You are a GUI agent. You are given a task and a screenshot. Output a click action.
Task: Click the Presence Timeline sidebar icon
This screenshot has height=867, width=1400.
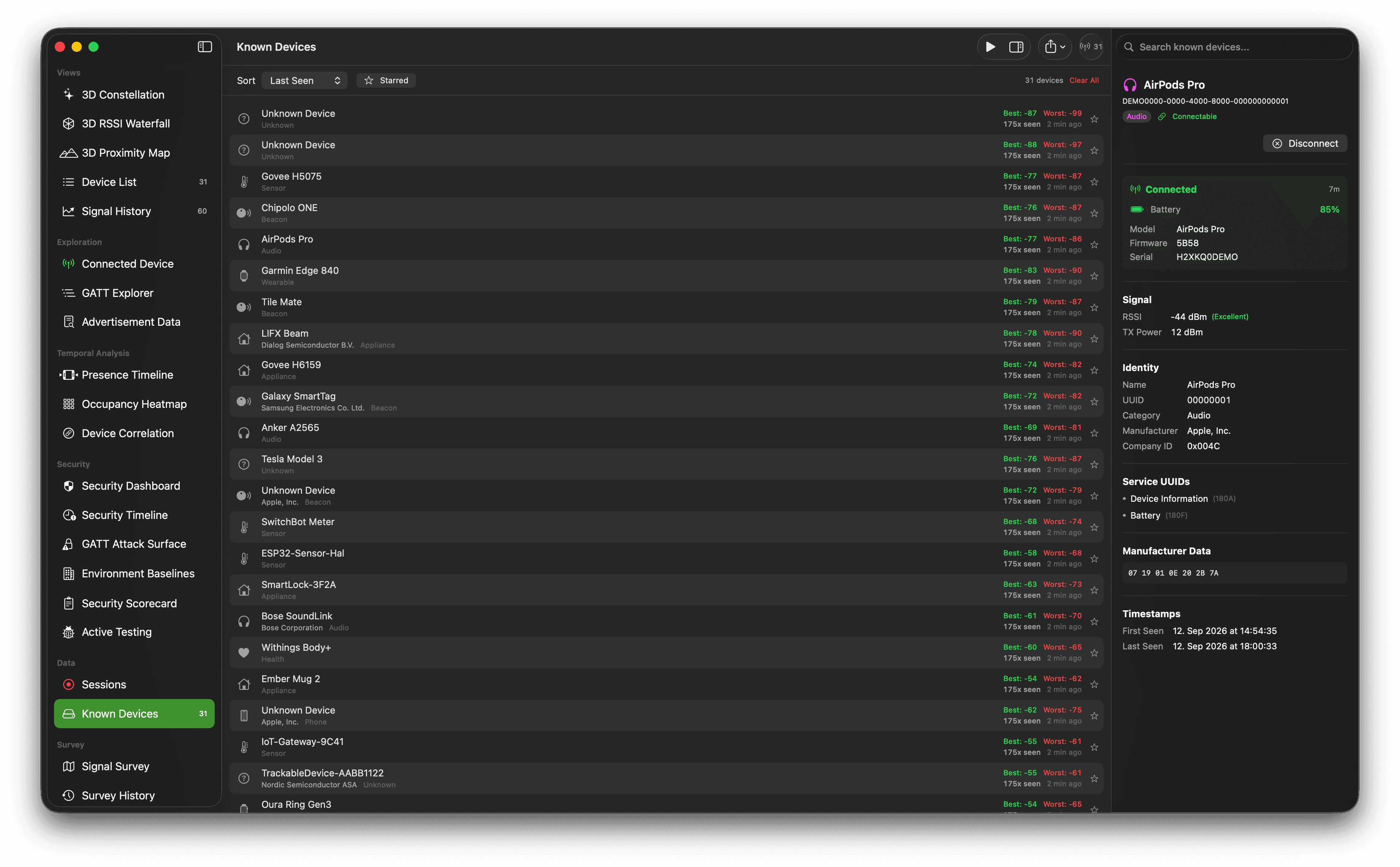[x=69, y=375]
